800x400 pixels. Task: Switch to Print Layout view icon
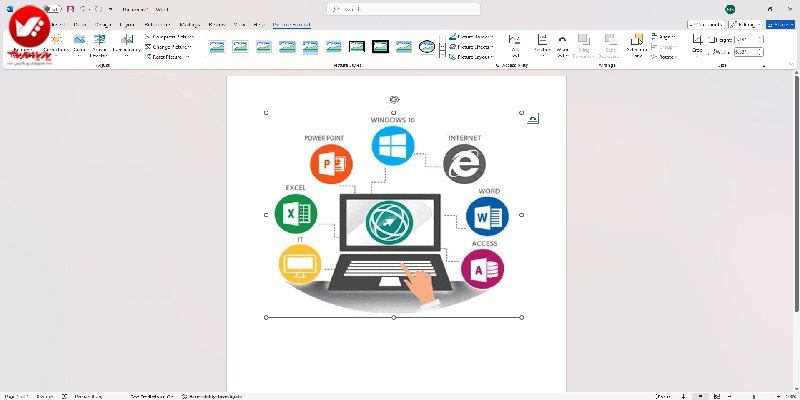click(701, 396)
